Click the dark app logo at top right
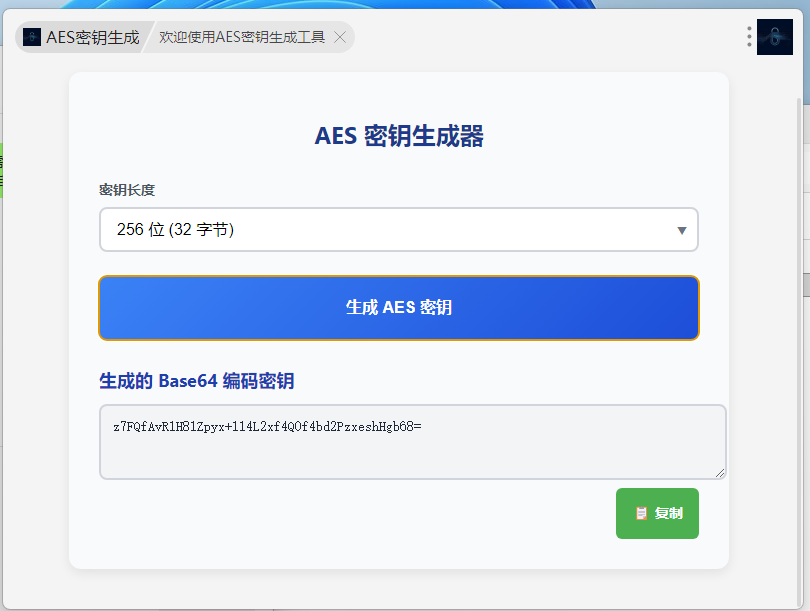This screenshot has height=611, width=810. [774, 37]
